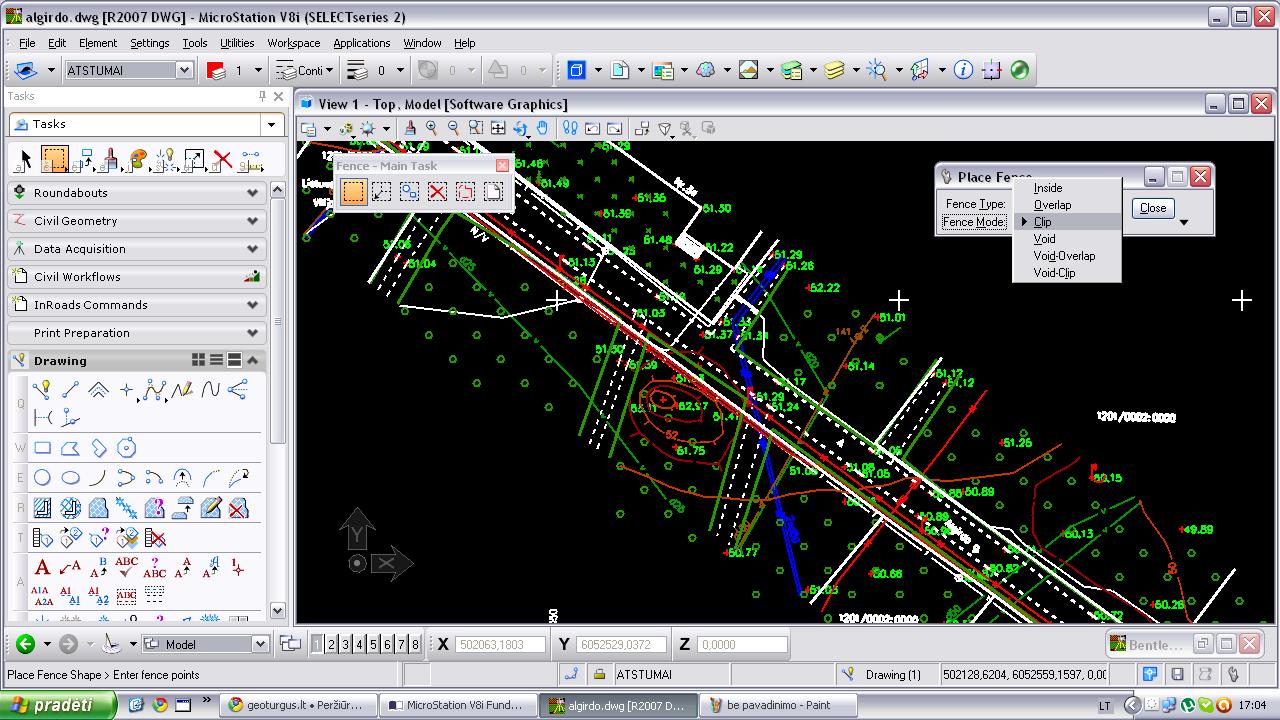1280x720 pixels.
Task: Click the green globe icon in main toolbar
Action: click(x=1019, y=70)
